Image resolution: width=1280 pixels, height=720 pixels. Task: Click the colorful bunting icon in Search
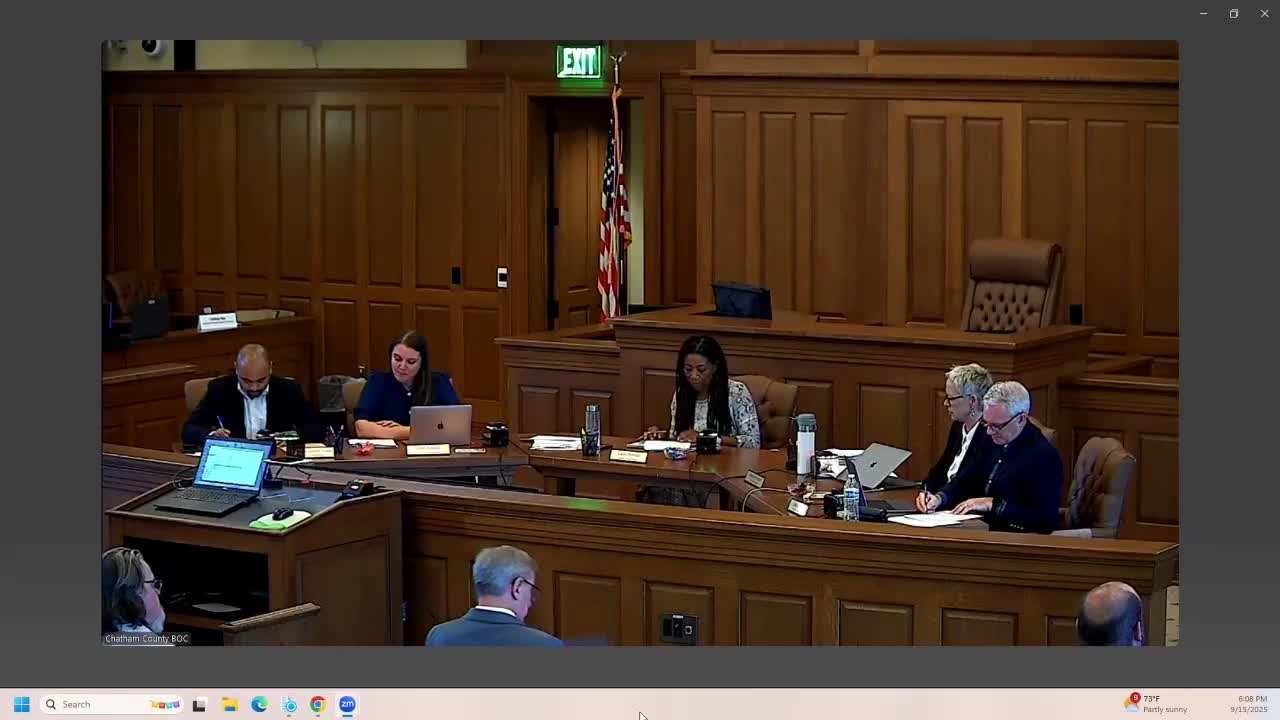[x=164, y=704]
